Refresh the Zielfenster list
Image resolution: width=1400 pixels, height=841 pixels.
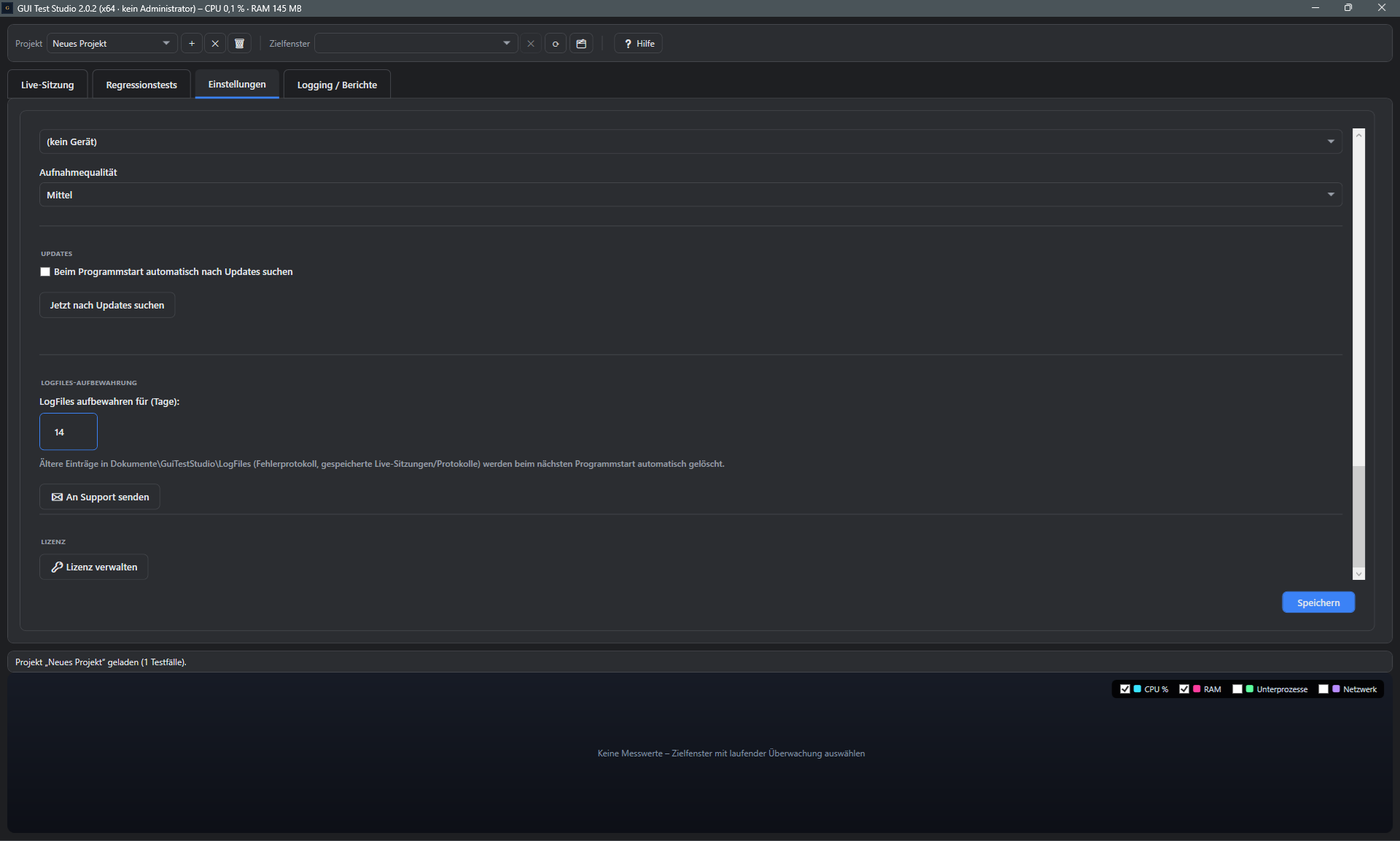pos(556,44)
